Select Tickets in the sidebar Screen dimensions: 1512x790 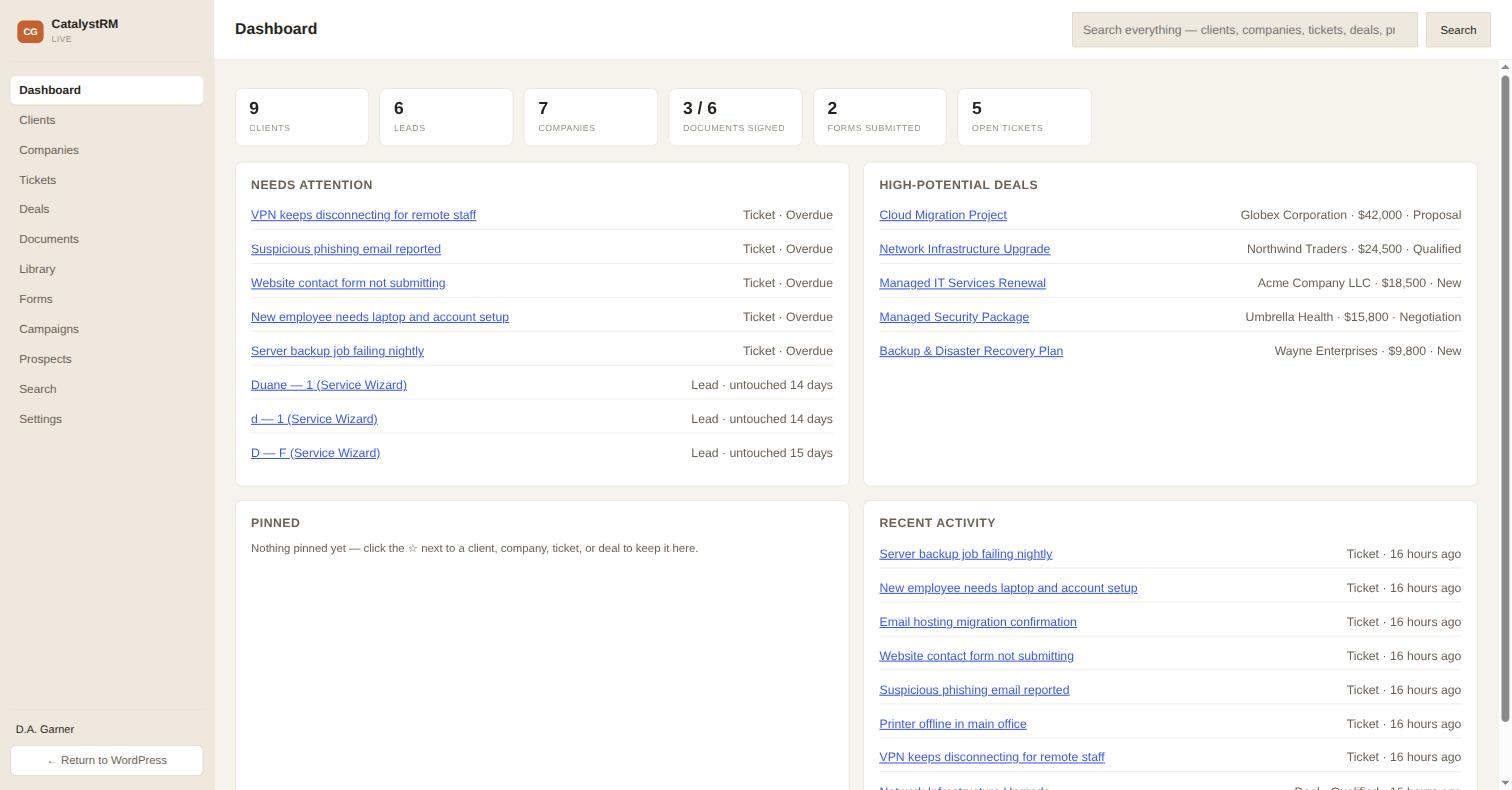pos(107,180)
